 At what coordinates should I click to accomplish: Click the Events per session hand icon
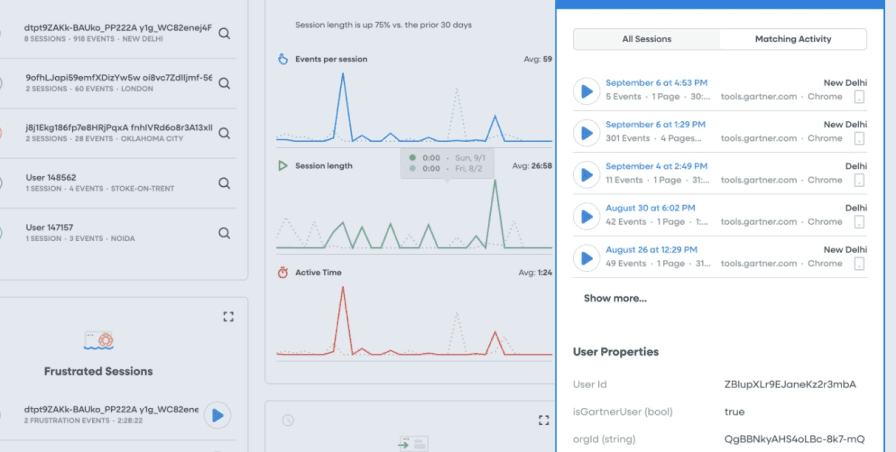point(282,59)
